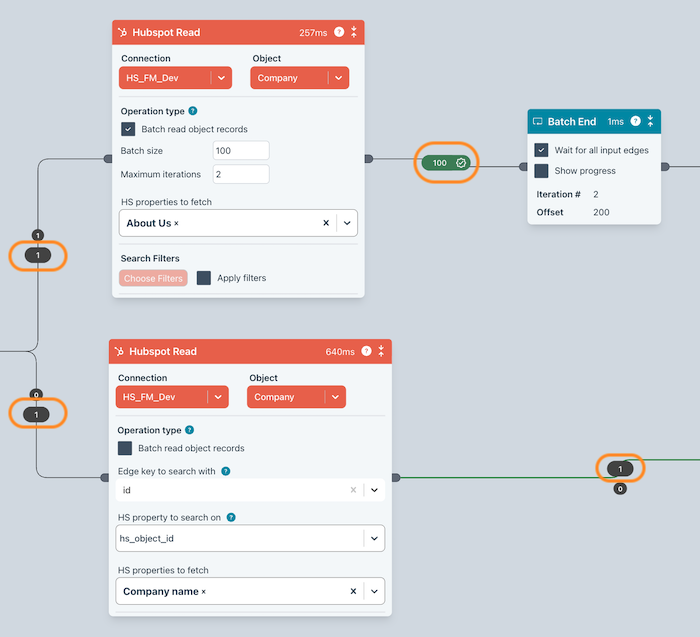This screenshot has height=637, width=700.
Task: Click help icon on bottom Hubspot Read header
Action: click(x=366, y=352)
